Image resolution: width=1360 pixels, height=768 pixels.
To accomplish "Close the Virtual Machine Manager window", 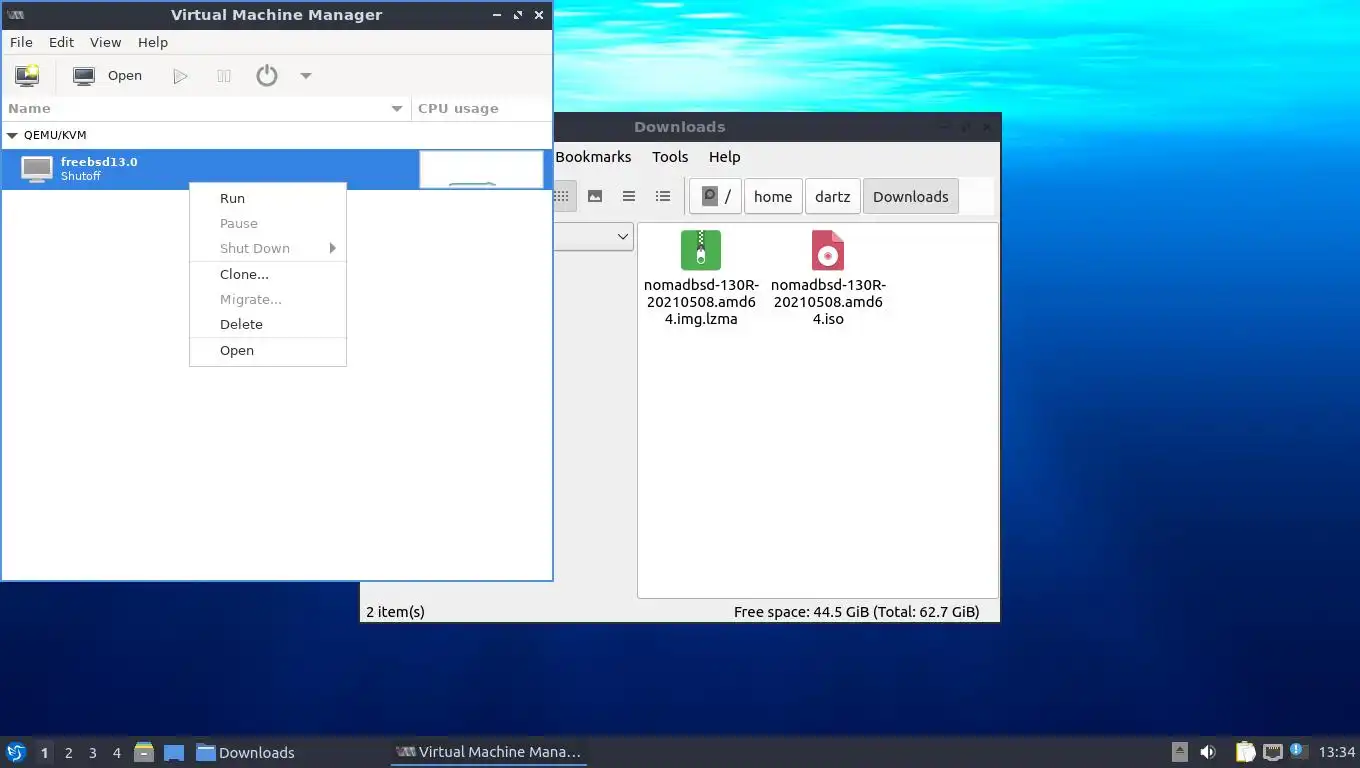I will (x=539, y=15).
